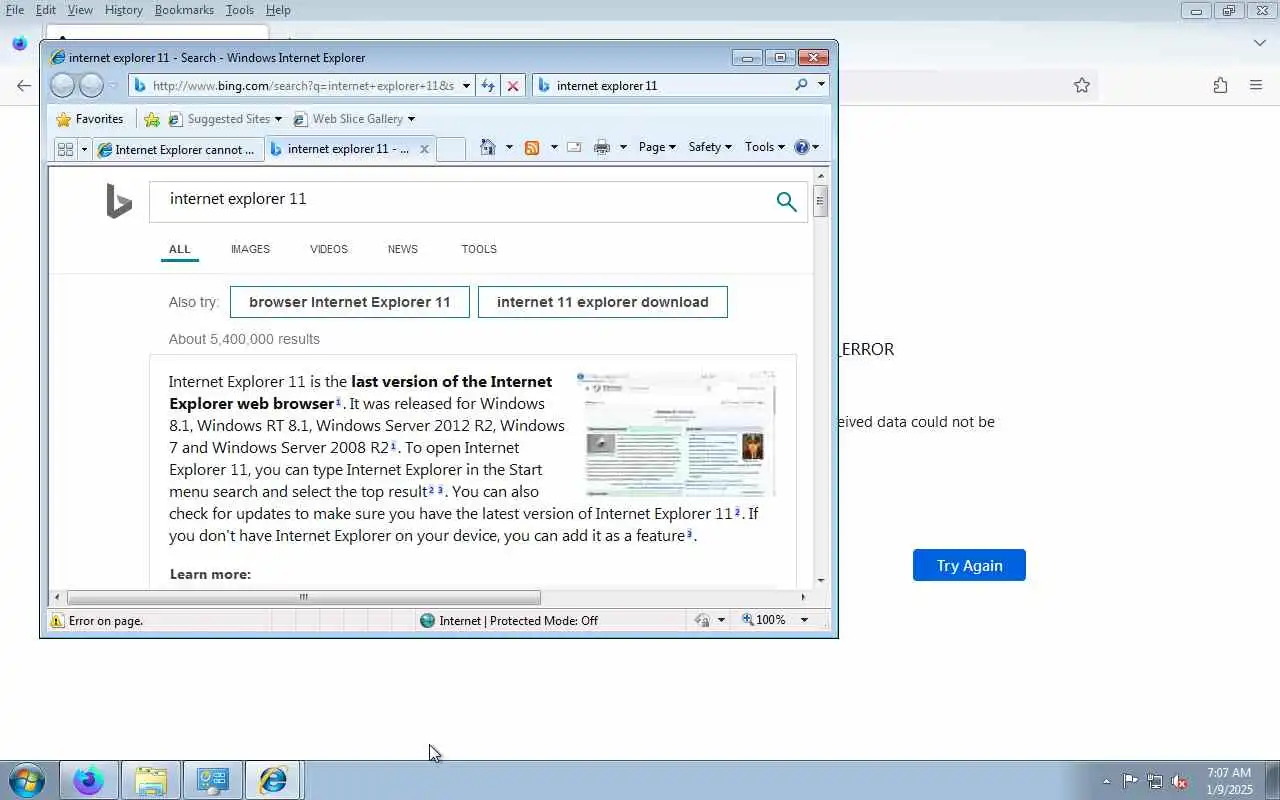Click the IE address bar URL field
The image size is (1280, 800).
point(303,86)
